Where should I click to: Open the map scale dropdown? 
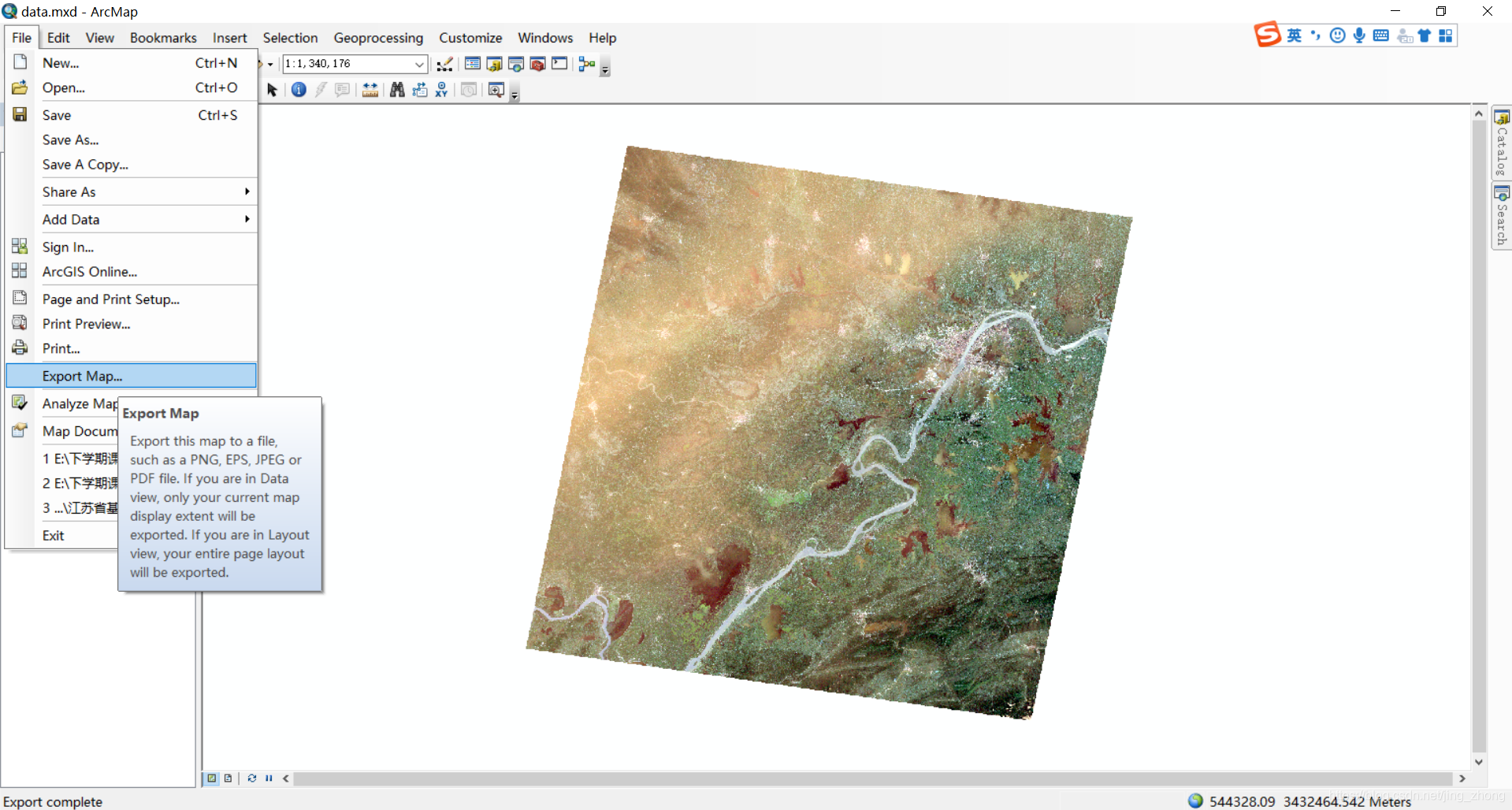(419, 64)
